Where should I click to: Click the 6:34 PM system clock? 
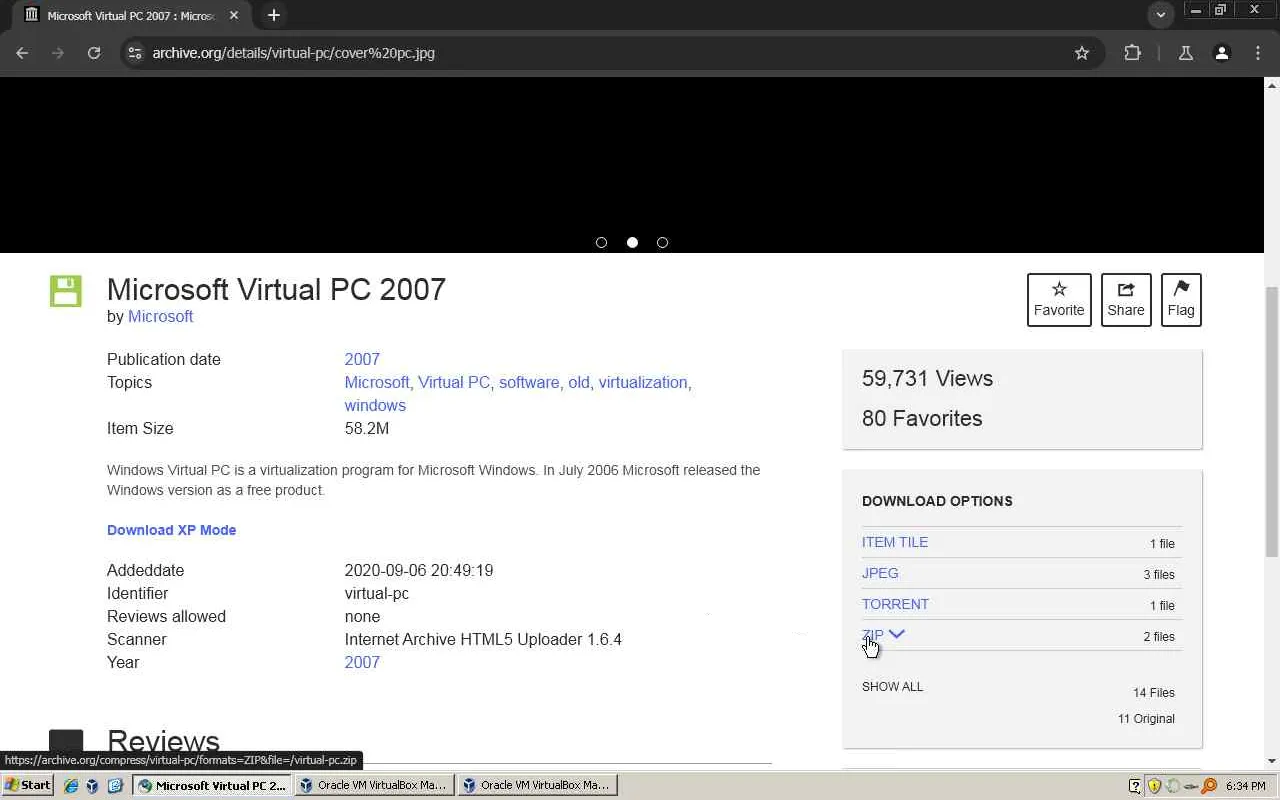(x=1246, y=786)
